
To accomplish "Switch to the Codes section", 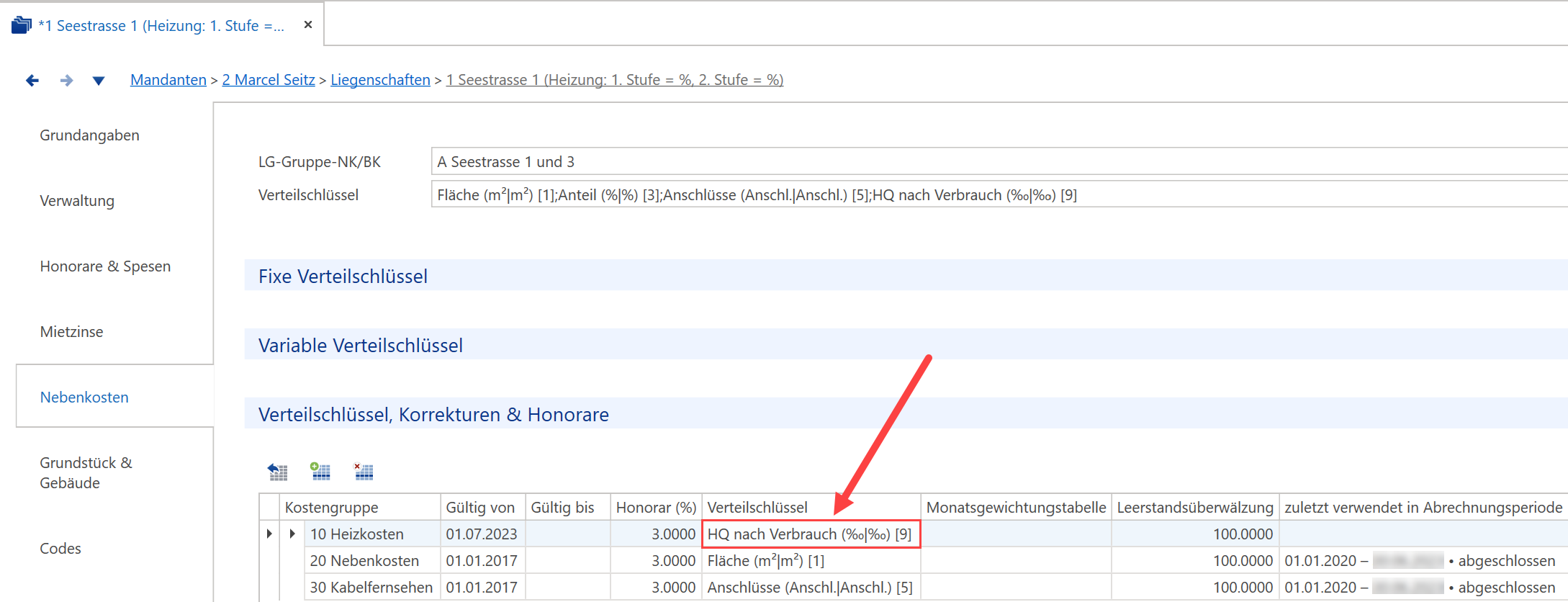I will [x=60, y=549].
